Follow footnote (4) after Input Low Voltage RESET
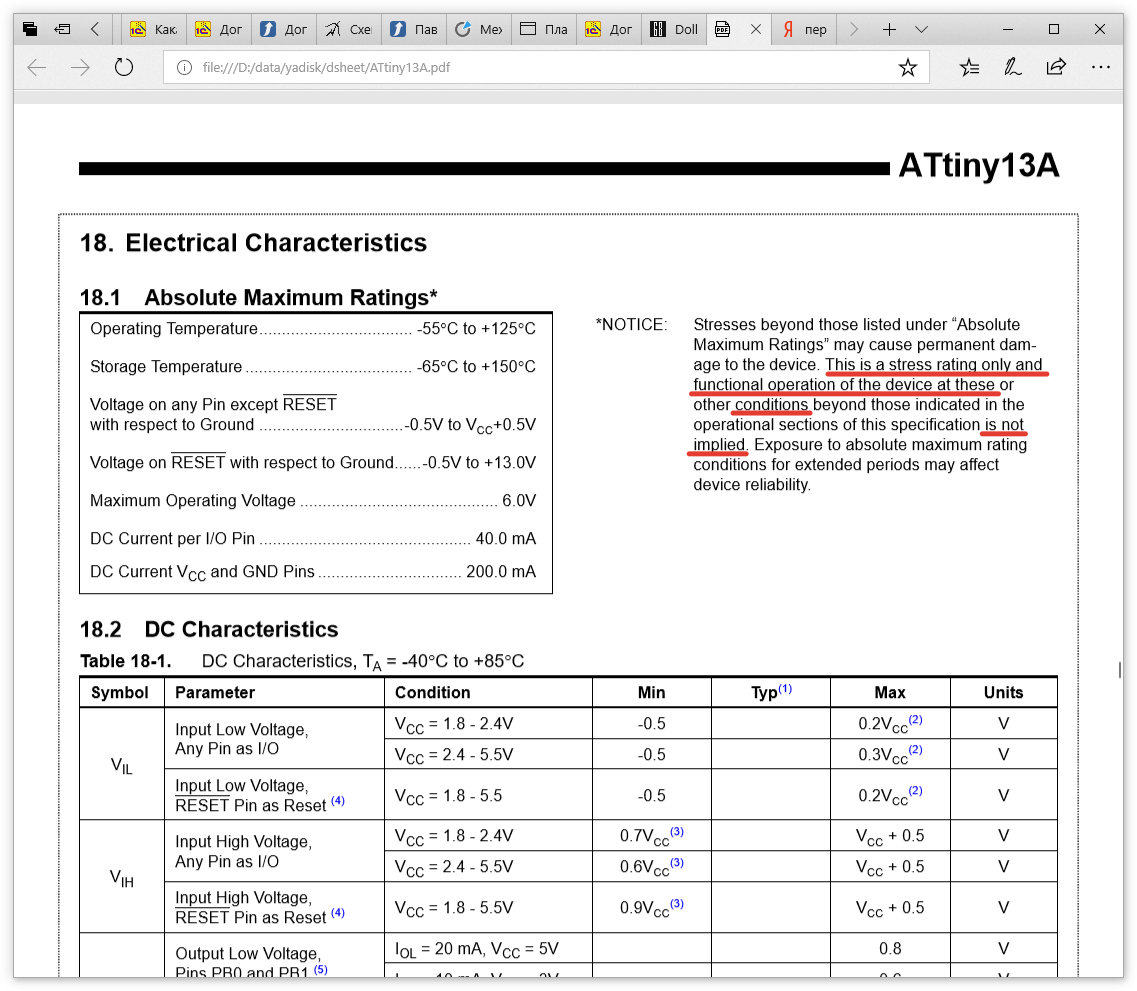This screenshot has width=1137, height=991. (x=338, y=800)
